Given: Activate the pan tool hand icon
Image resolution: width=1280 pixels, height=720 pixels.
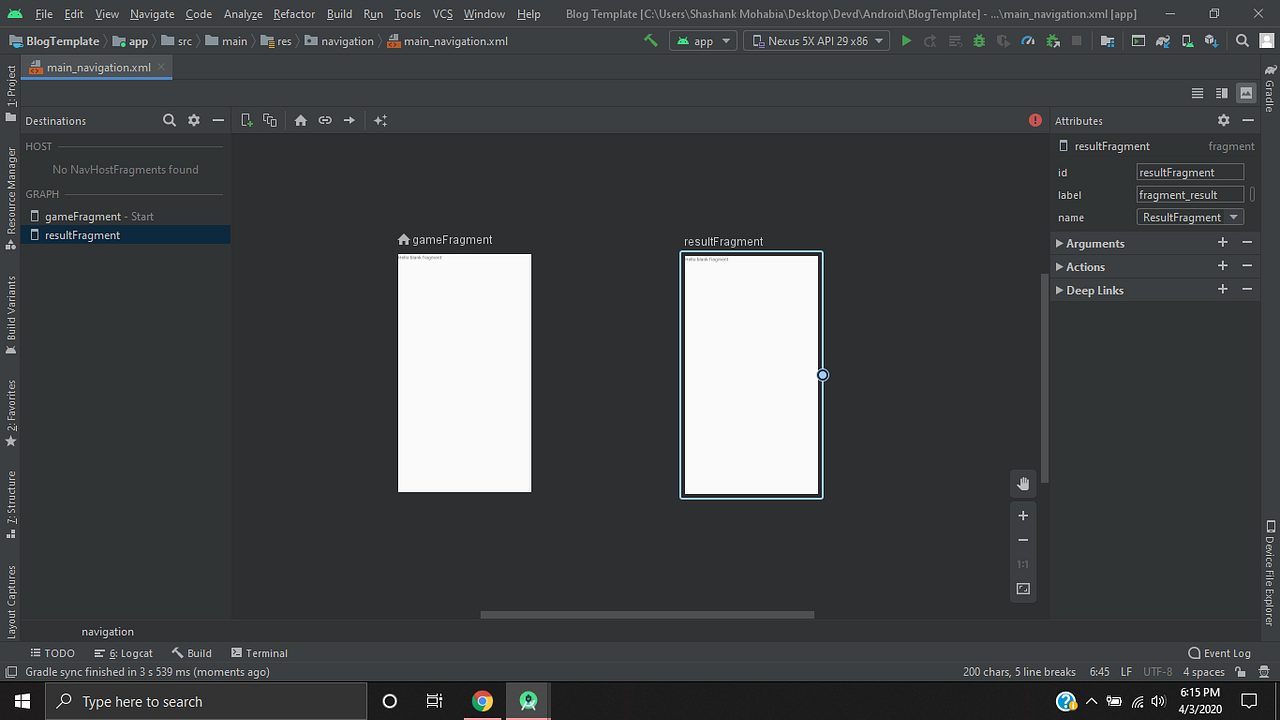Looking at the screenshot, I should [1022, 483].
